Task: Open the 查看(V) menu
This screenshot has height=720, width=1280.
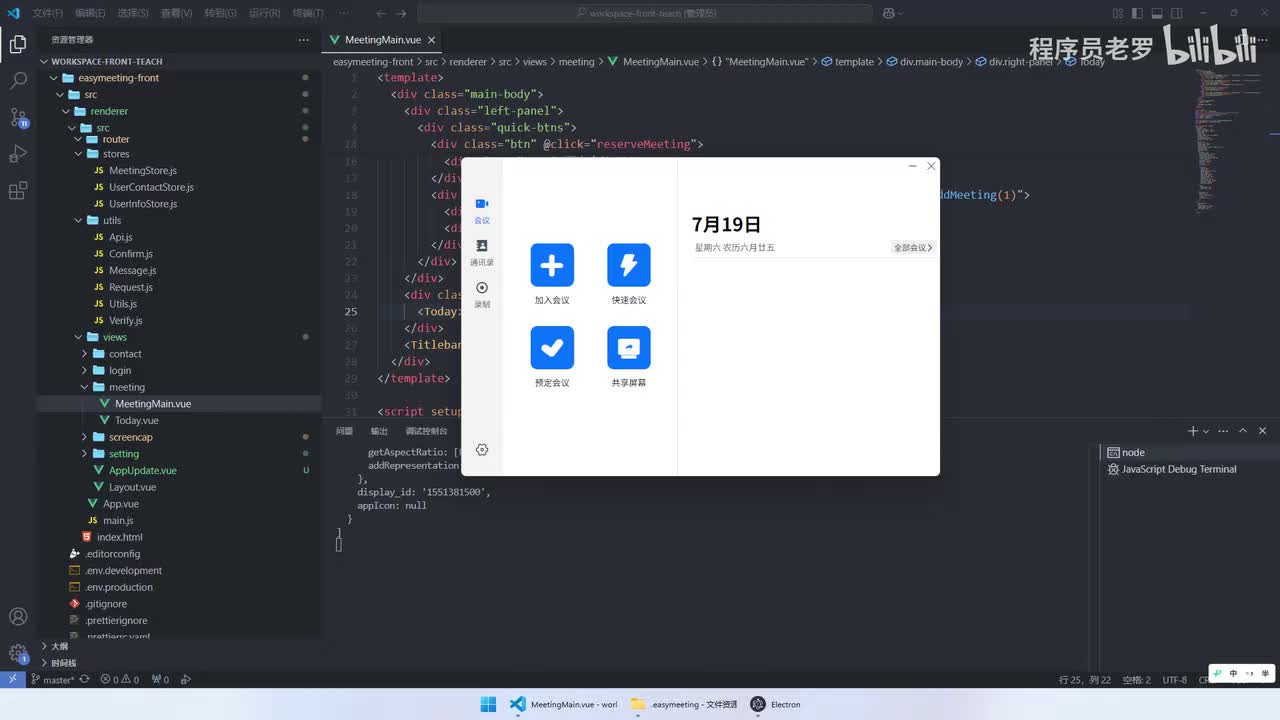Action: (177, 13)
